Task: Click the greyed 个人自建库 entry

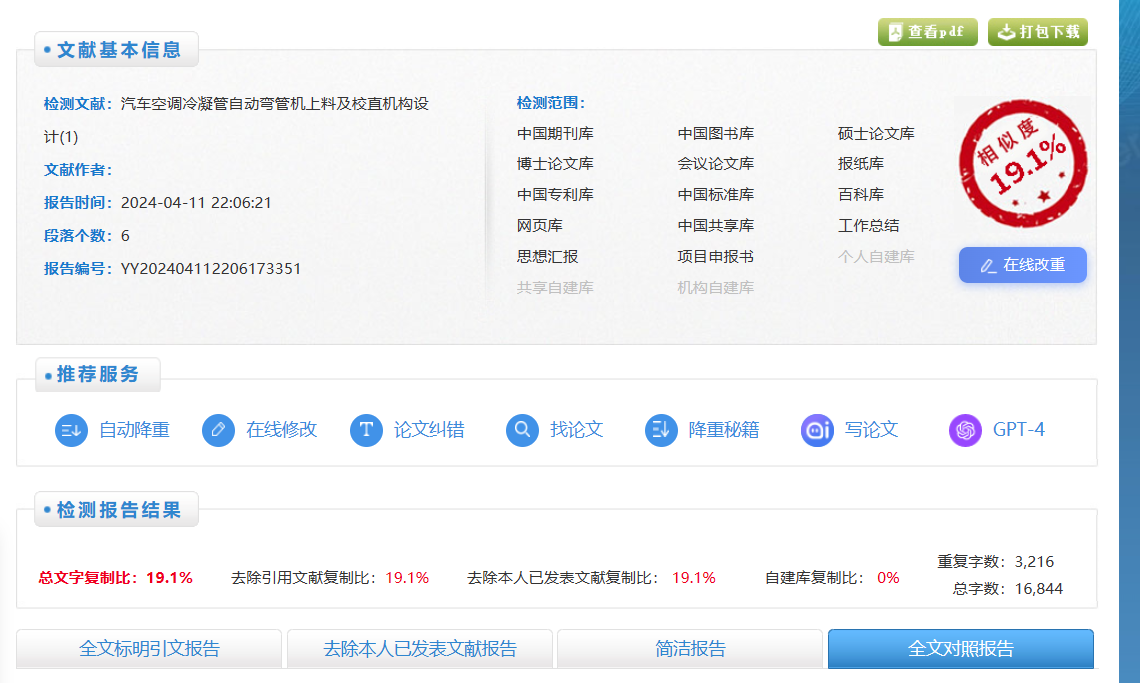Action: click(876, 257)
